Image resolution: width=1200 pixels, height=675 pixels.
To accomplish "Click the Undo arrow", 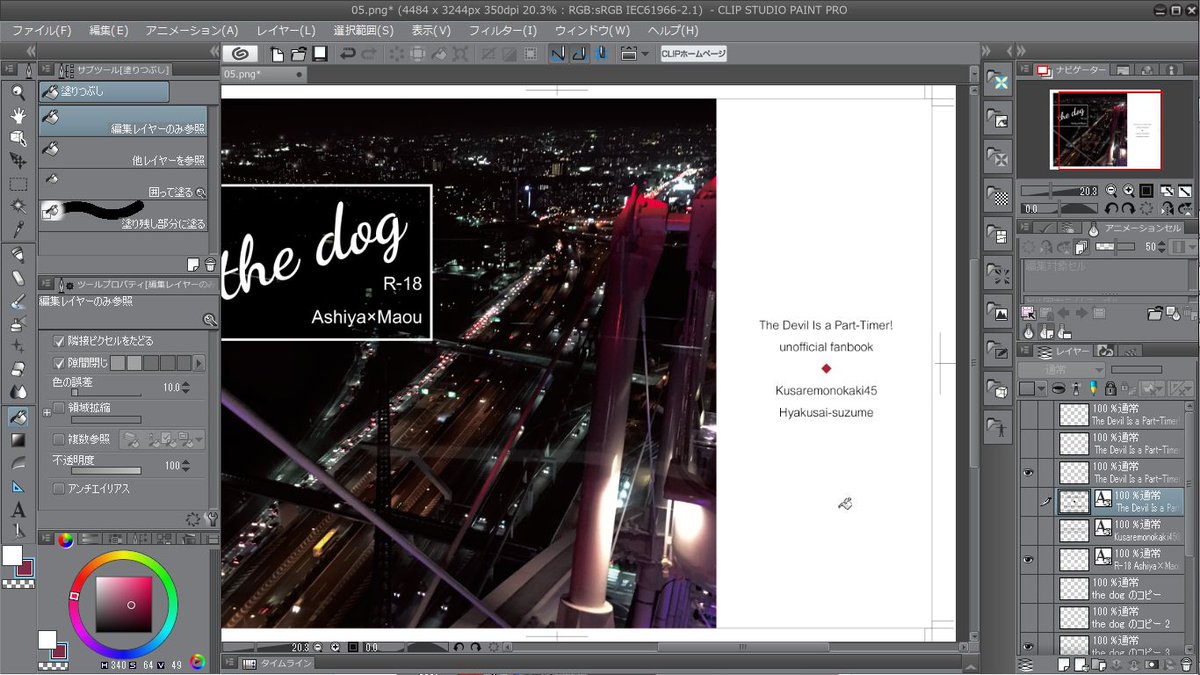I will tap(347, 53).
